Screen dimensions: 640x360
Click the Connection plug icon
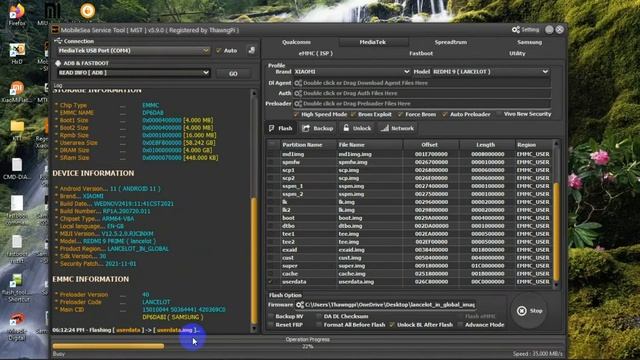(x=58, y=41)
